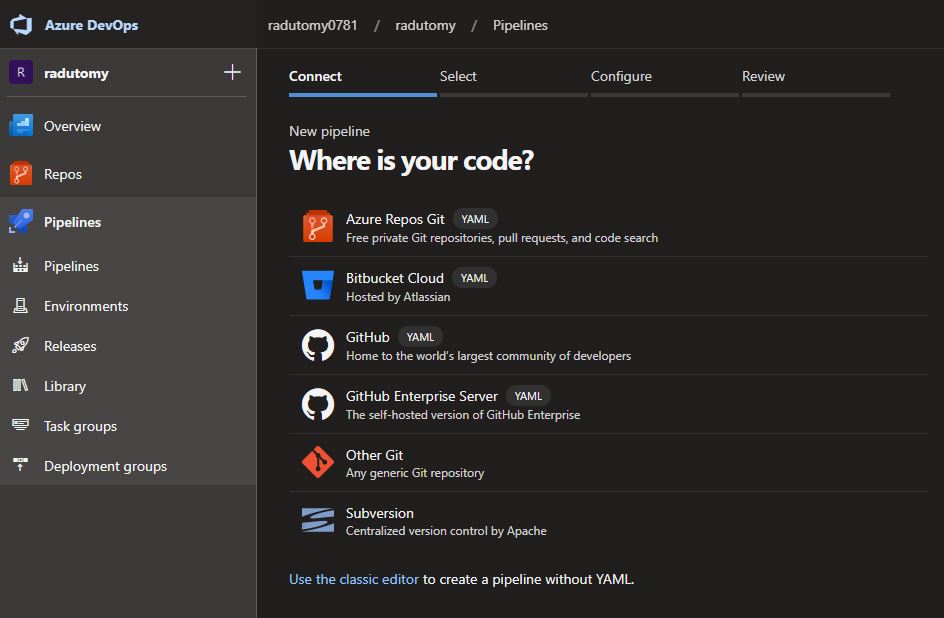Viewport: 944px width, 618px height.
Task: Click the YAML badge beside GitHub Enterprise Server
Action: click(528, 396)
